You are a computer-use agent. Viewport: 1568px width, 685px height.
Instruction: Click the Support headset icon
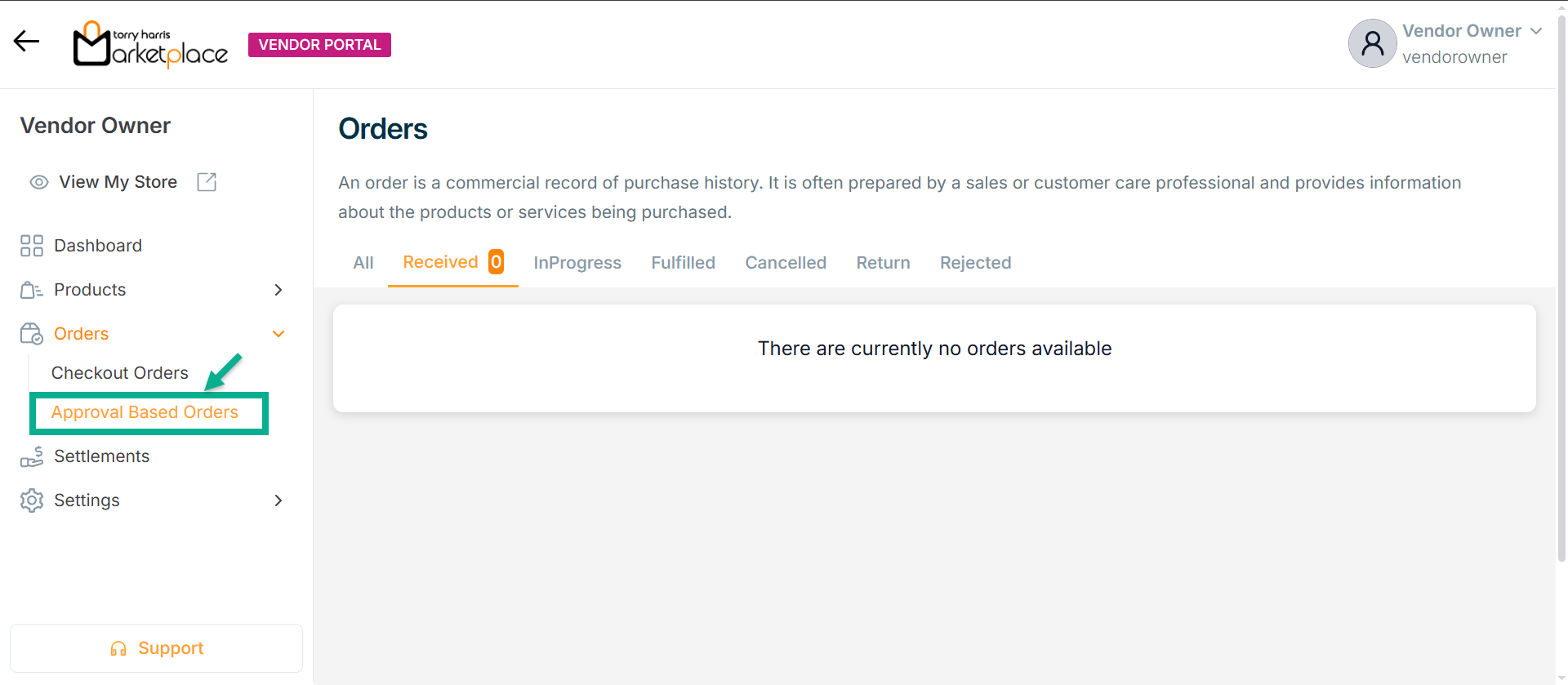click(x=118, y=649)
